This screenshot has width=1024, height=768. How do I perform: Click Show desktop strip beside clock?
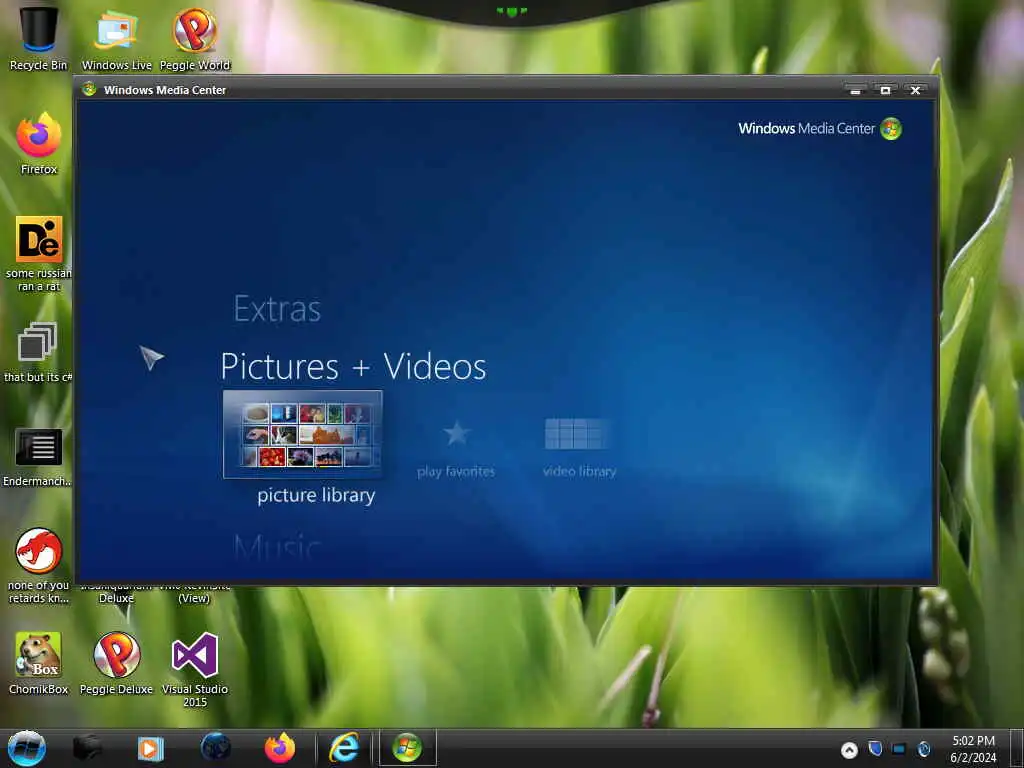(1017, 748)
